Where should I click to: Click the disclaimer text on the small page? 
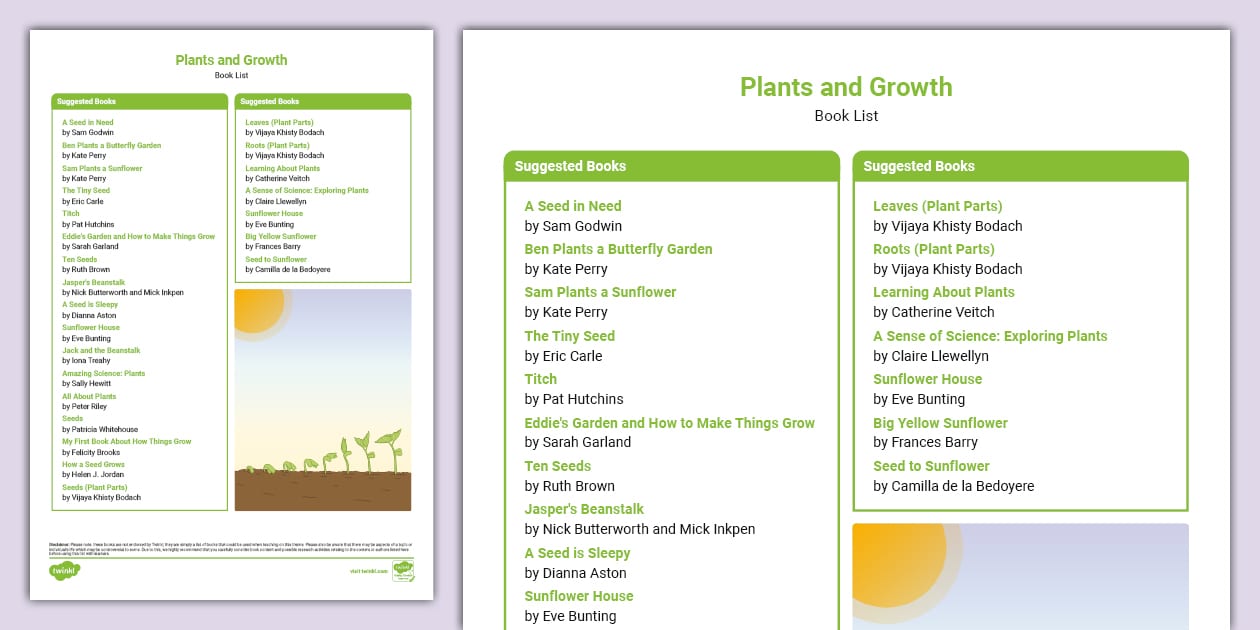point(231,547)
